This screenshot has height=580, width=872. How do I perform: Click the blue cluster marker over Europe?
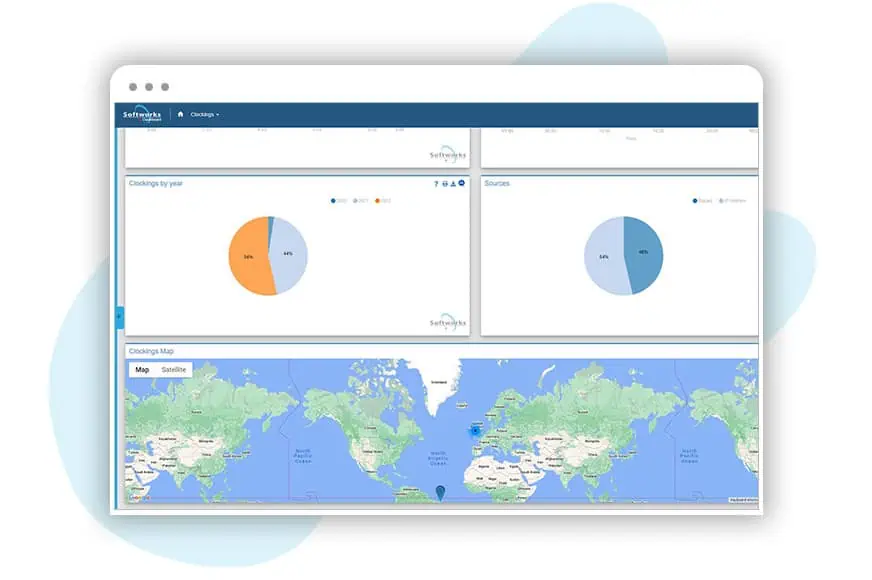(475, 430)
